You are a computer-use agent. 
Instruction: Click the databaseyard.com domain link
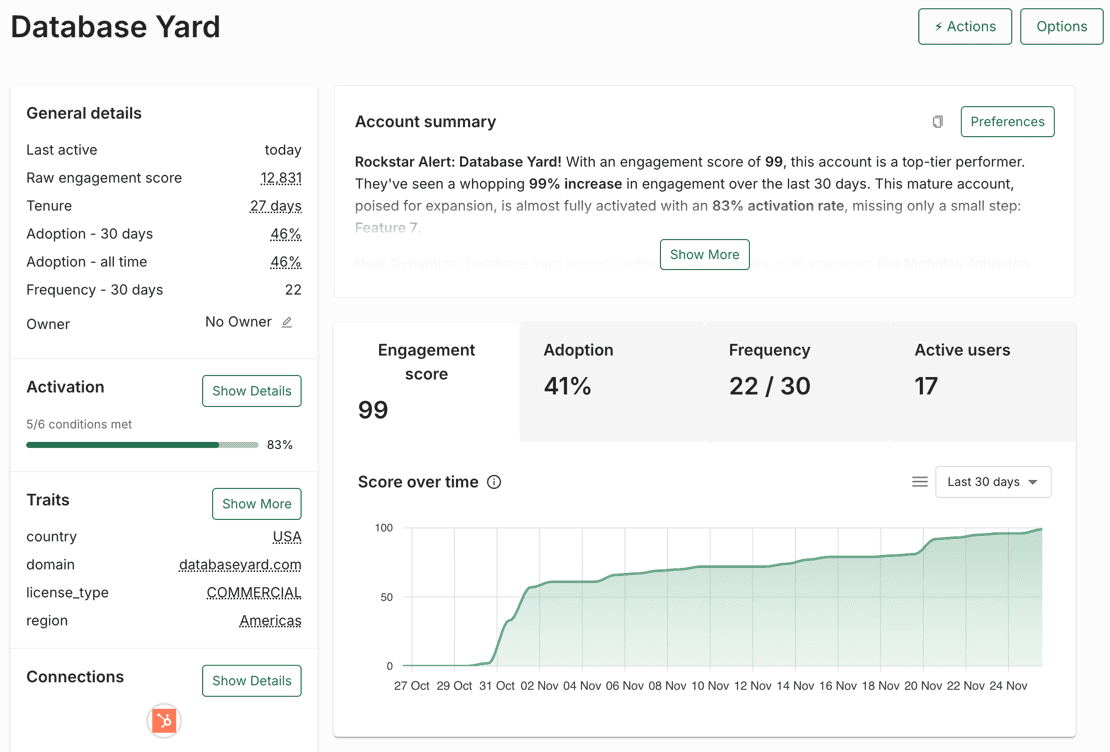240,564
